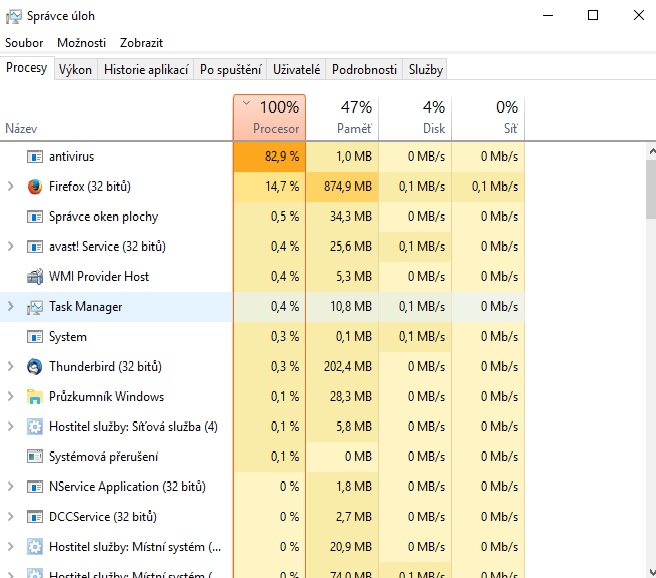656x578 pixels.
Task: Expand the Task Manager process group
Action: tap(11, 307)
